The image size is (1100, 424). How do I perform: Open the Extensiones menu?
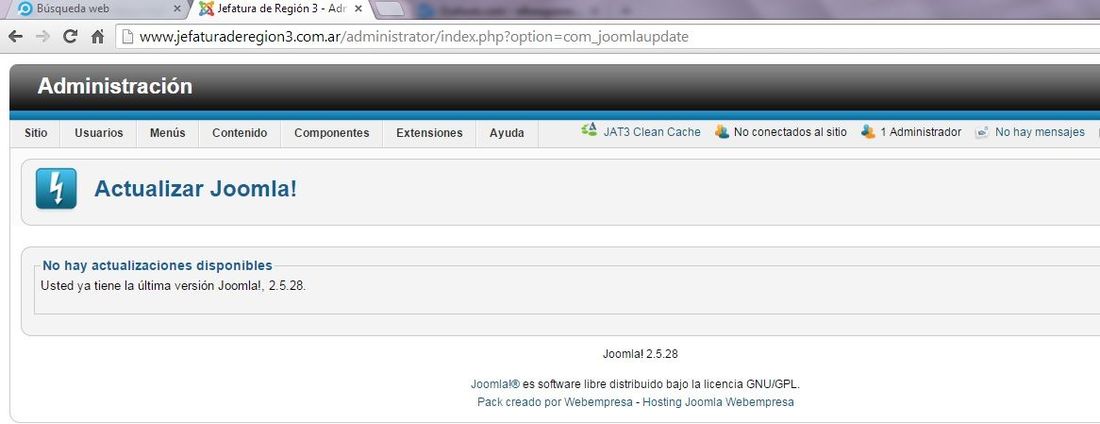pos(429,133)
